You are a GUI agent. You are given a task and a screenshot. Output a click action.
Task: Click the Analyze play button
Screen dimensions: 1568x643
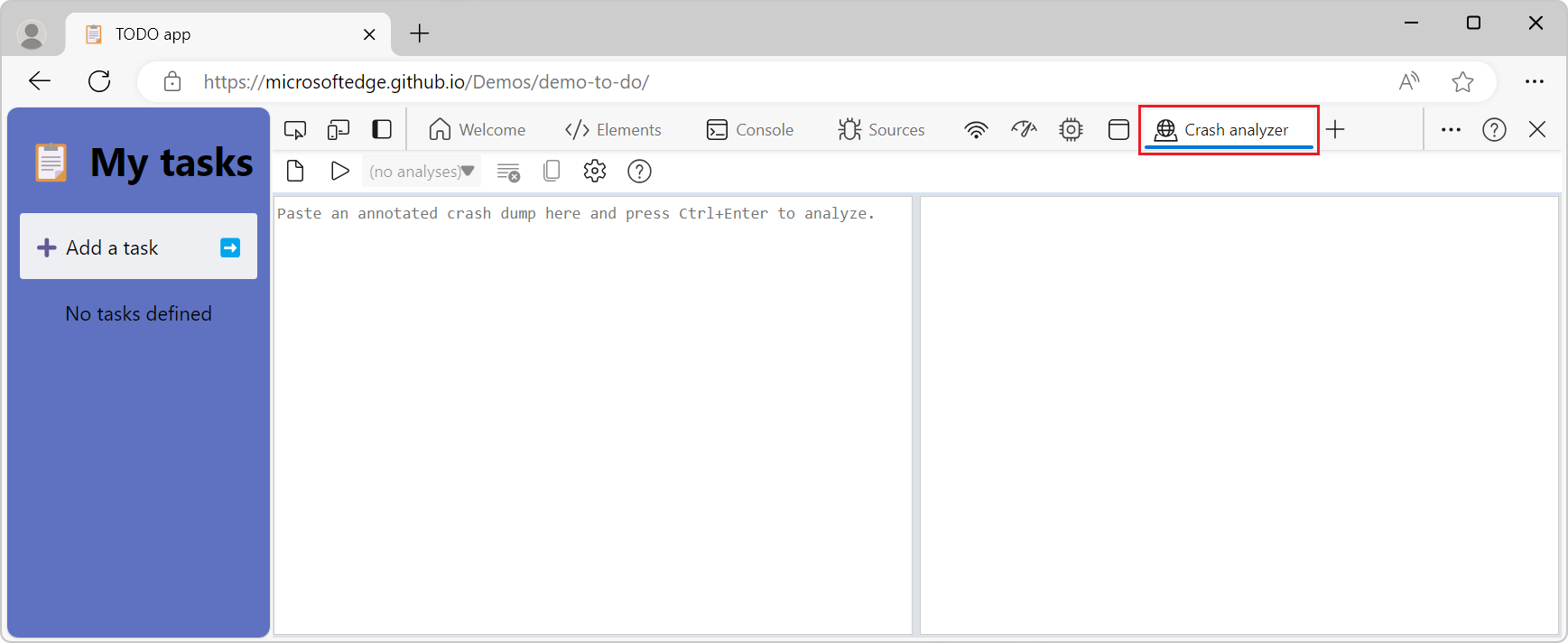339,172
